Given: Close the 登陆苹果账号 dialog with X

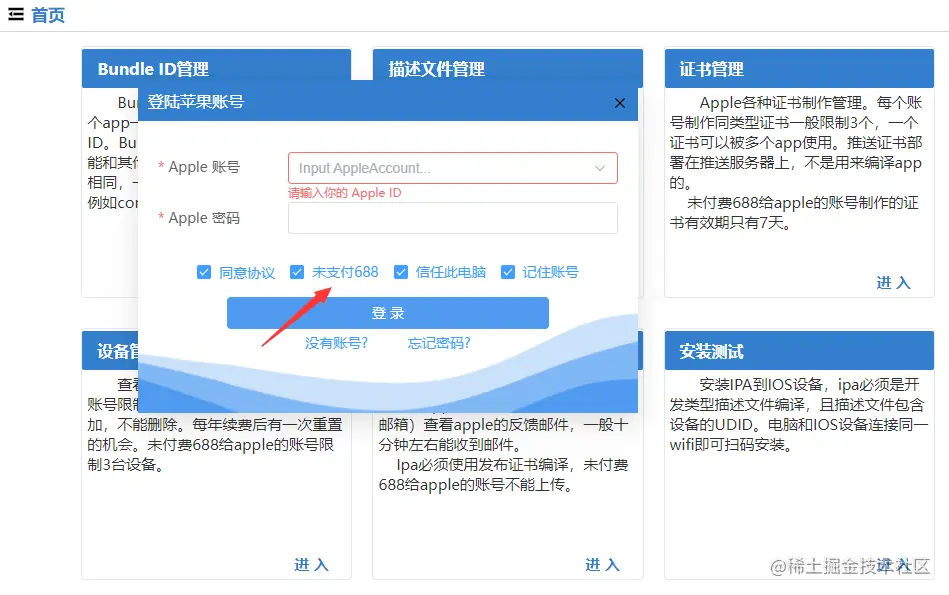Looking at the screenshot, I should [x=620, y=103].
